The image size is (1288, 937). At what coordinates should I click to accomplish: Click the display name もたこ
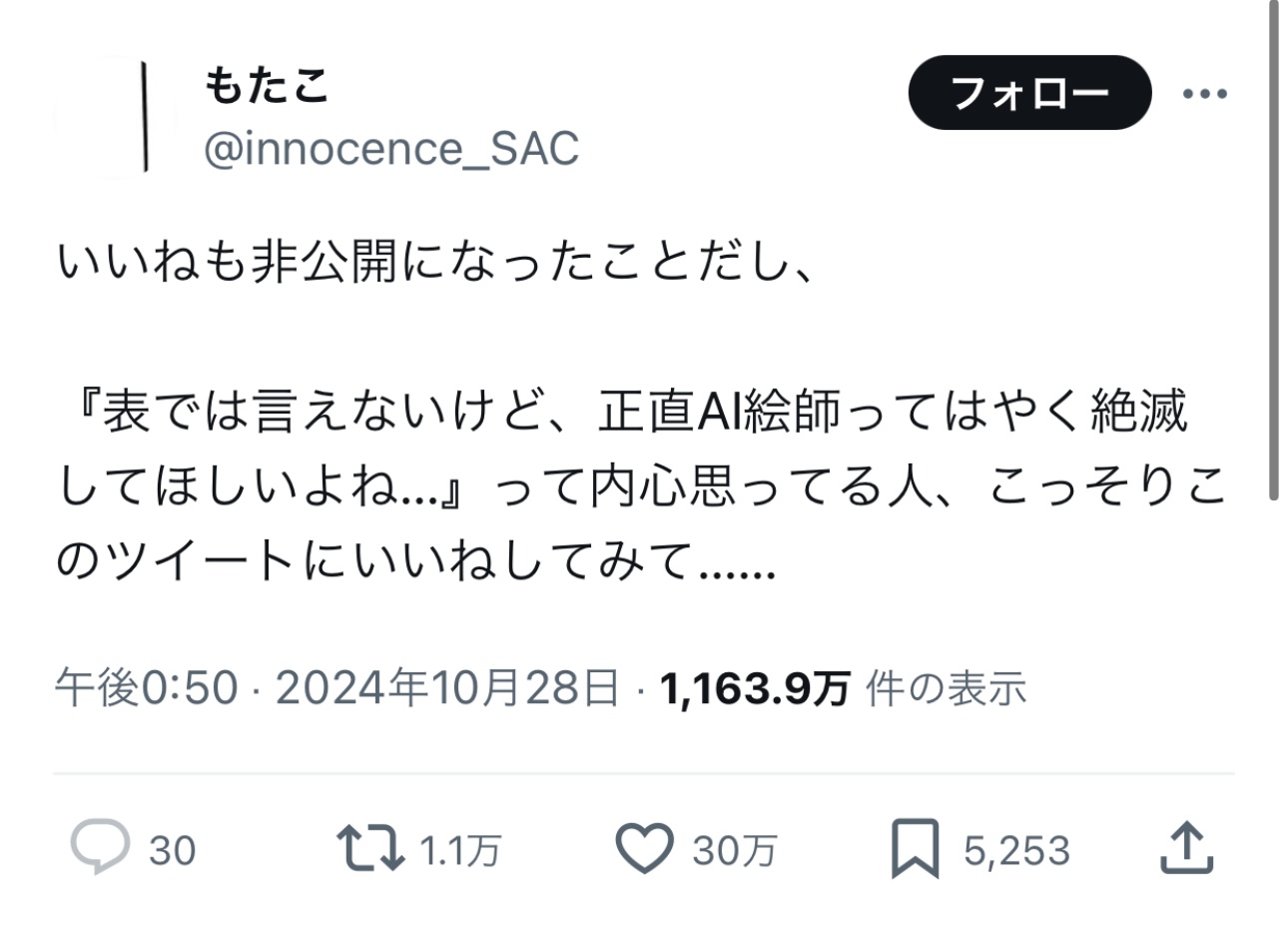266,86
